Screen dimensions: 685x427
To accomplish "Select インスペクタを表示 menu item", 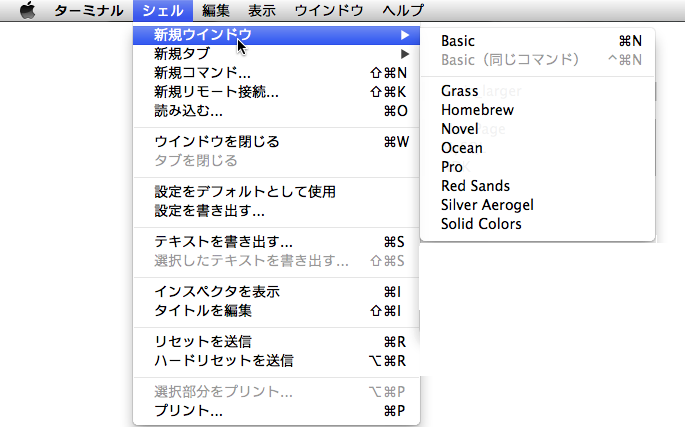I will click(x=277, y=292).
